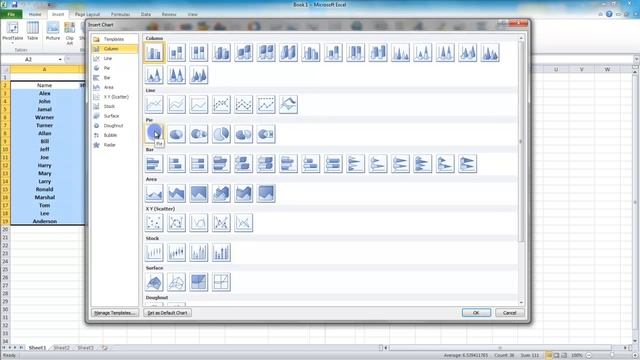Screen dimensions: 640x360
Task: Click Cancel in Insert Chart dialog
Action: coord(510,313)
